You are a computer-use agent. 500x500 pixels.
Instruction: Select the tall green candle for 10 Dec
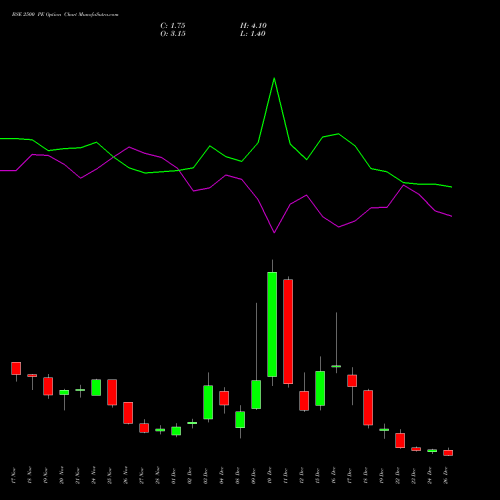[272, 324]
